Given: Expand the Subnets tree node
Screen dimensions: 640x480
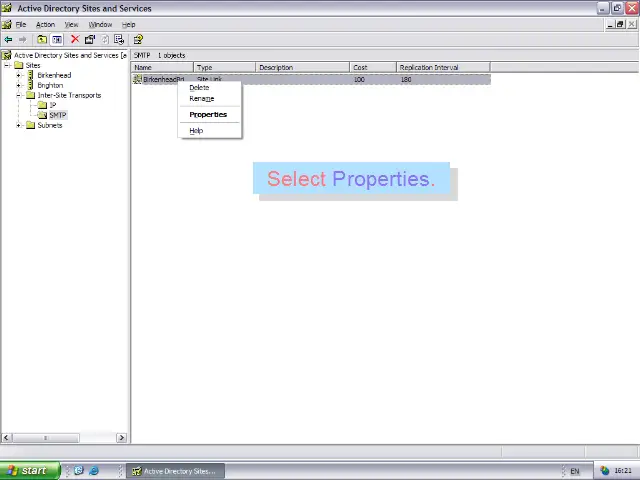Looking at the screenshot, I should [x=18, y=126].
